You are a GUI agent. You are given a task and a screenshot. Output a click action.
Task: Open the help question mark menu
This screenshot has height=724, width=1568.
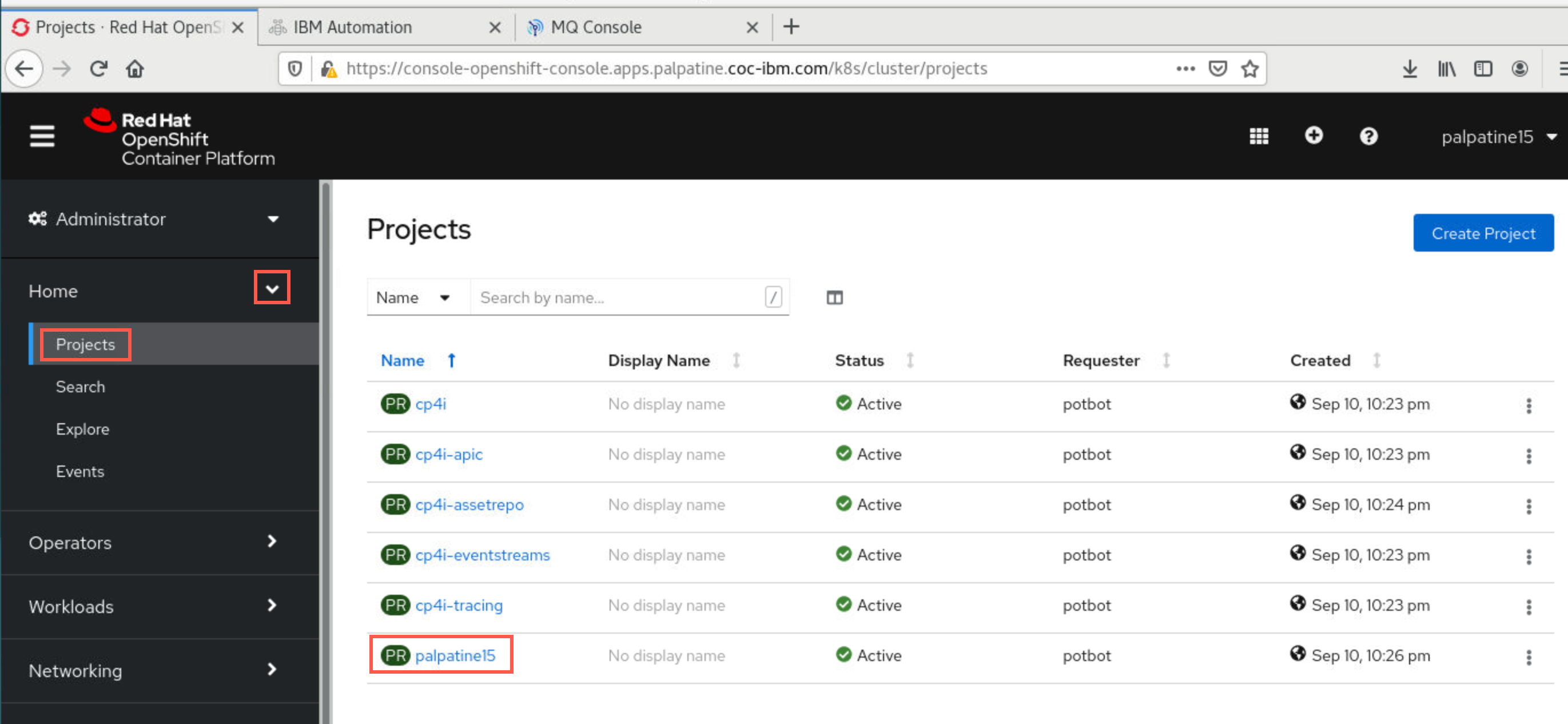(x=1368, y=136)
